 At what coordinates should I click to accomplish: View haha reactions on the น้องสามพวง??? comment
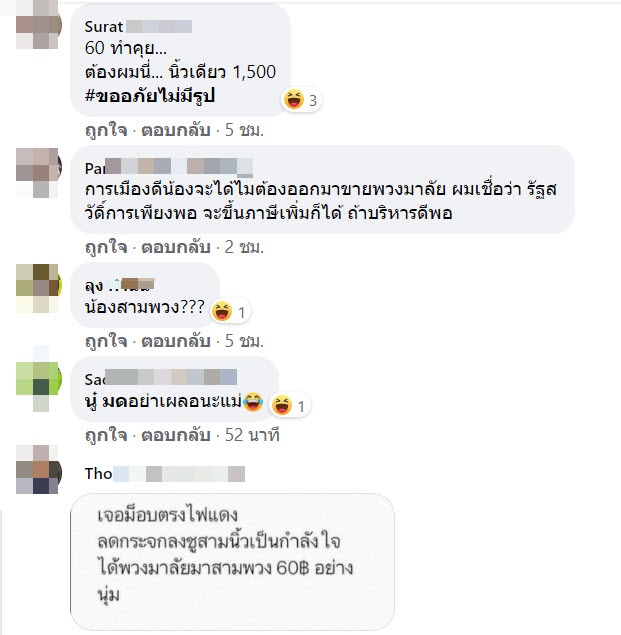(230, 312)
